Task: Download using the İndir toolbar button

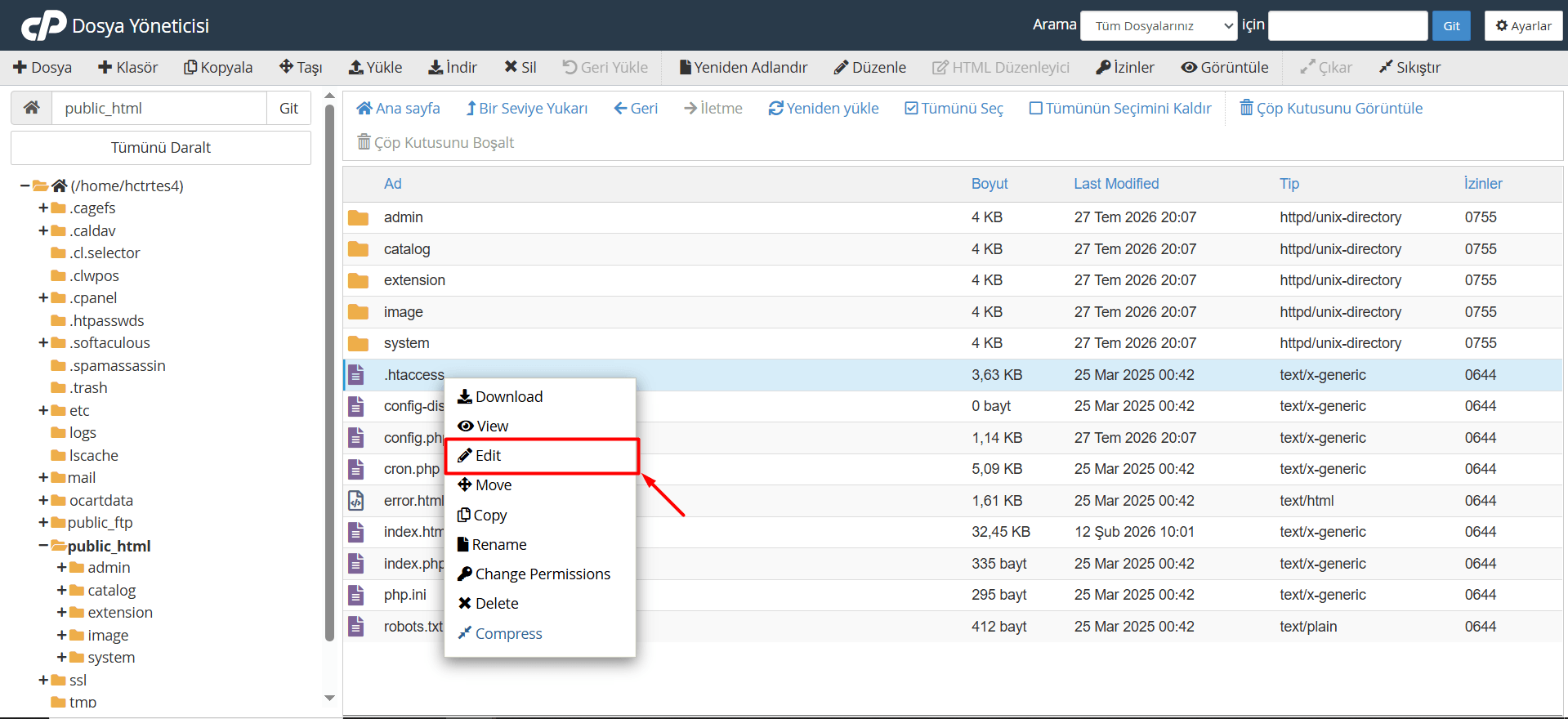Action: click(453, 67)
